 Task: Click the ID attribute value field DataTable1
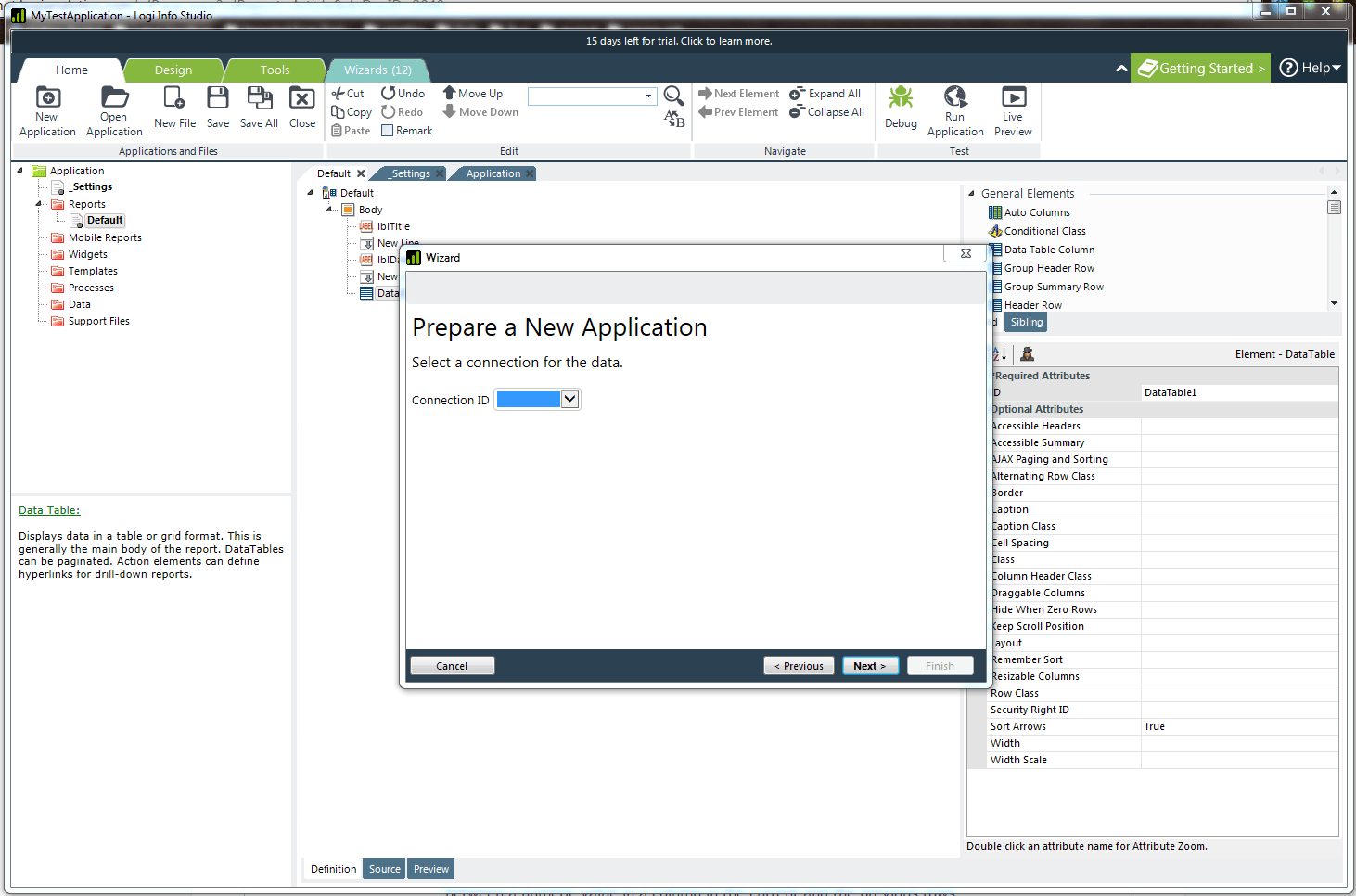1238,392
